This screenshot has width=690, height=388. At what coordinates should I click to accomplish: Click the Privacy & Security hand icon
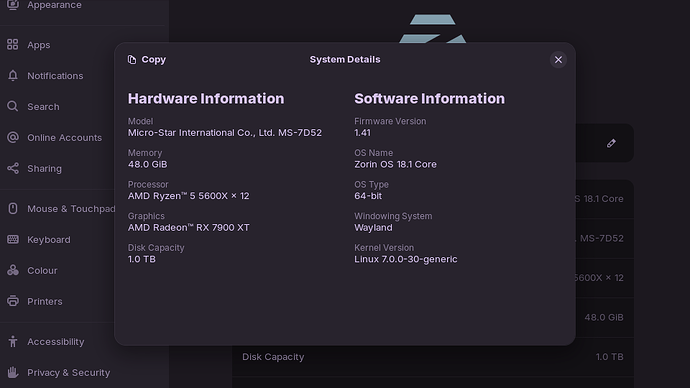click(x=13, y=372)
